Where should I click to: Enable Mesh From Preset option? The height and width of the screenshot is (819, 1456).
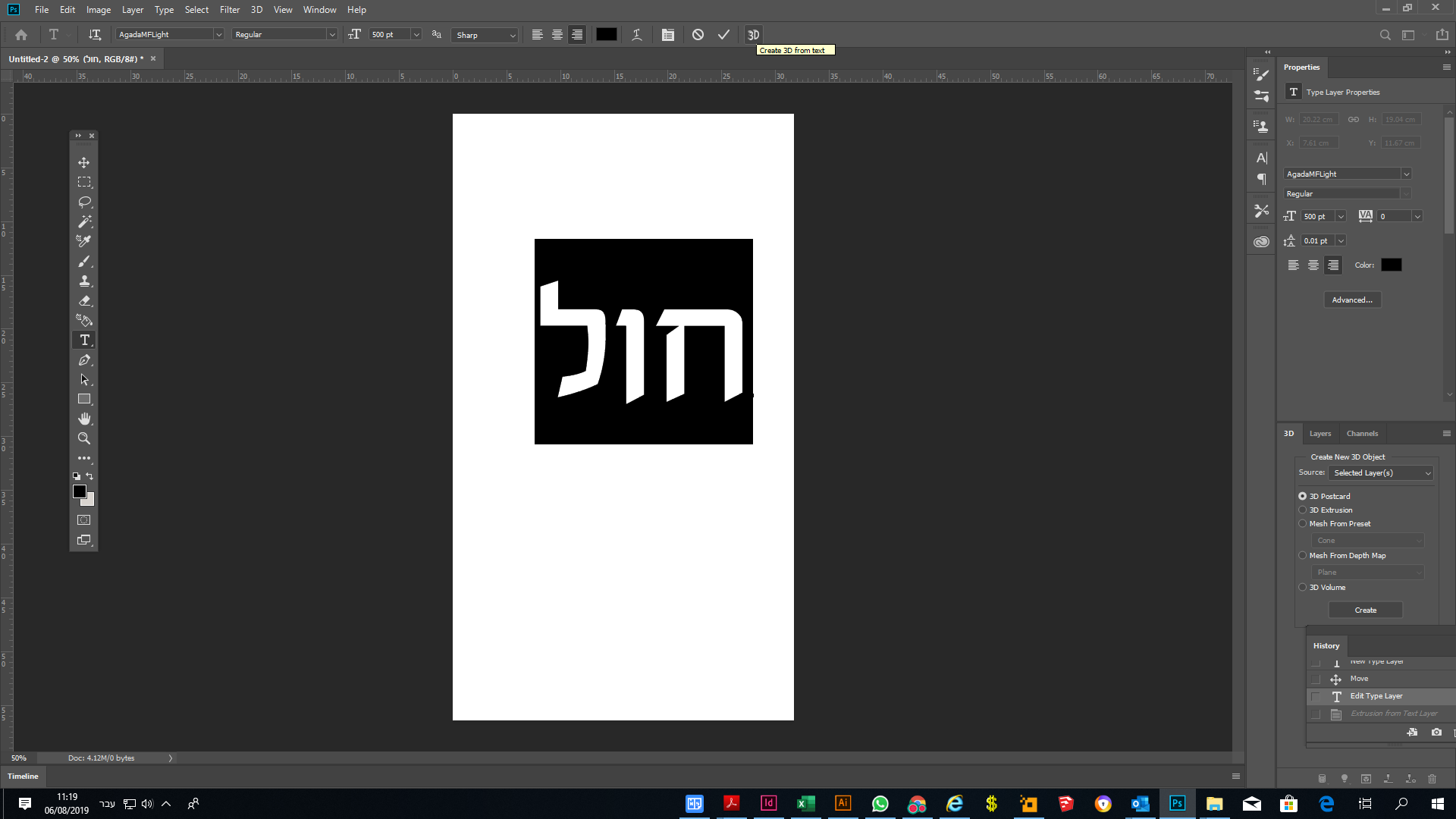tap(1303, 523)
